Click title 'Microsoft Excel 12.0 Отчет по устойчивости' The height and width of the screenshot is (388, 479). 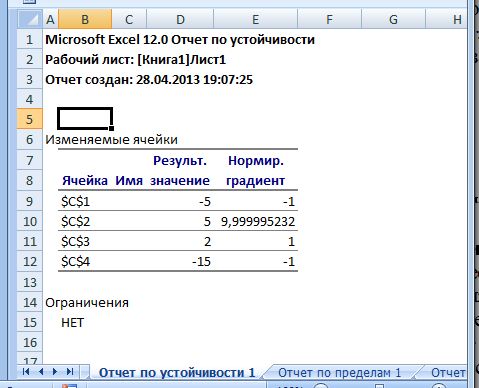(x=180, y=40)
